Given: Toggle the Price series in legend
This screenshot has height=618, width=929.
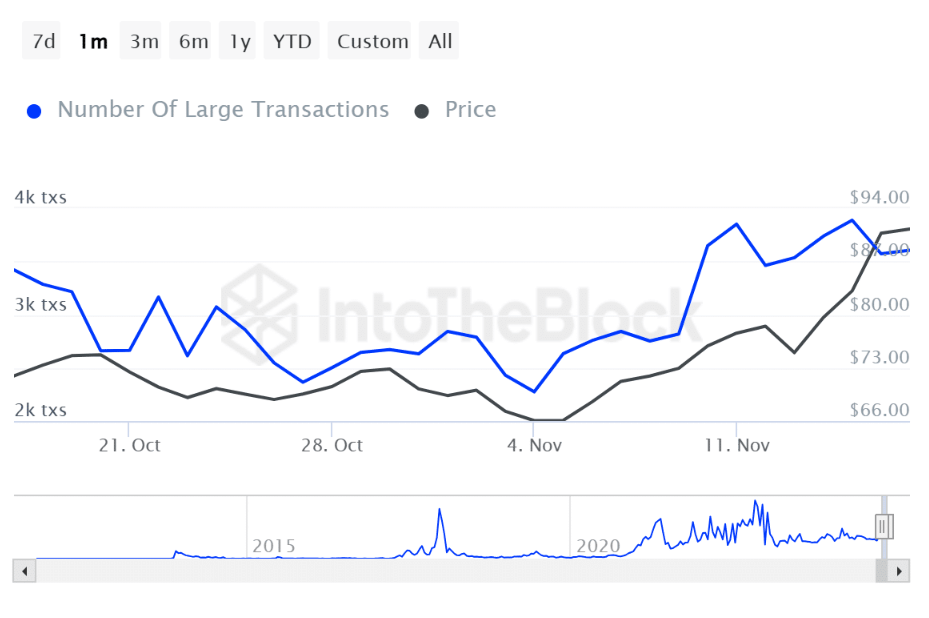Looking at the screenshot, I should pyautogui.click(x=470, y=110).
